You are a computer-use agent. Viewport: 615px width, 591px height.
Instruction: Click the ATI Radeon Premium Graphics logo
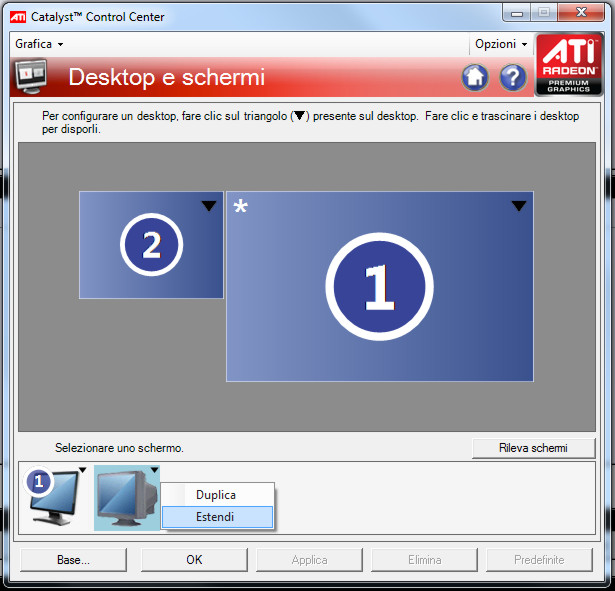[569, 64]
